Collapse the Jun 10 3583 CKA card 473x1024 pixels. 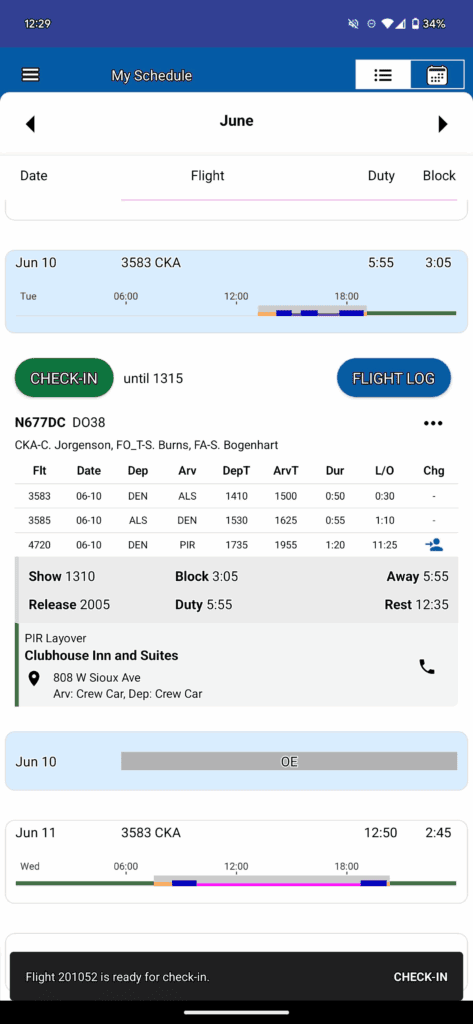tap(236, 291)
